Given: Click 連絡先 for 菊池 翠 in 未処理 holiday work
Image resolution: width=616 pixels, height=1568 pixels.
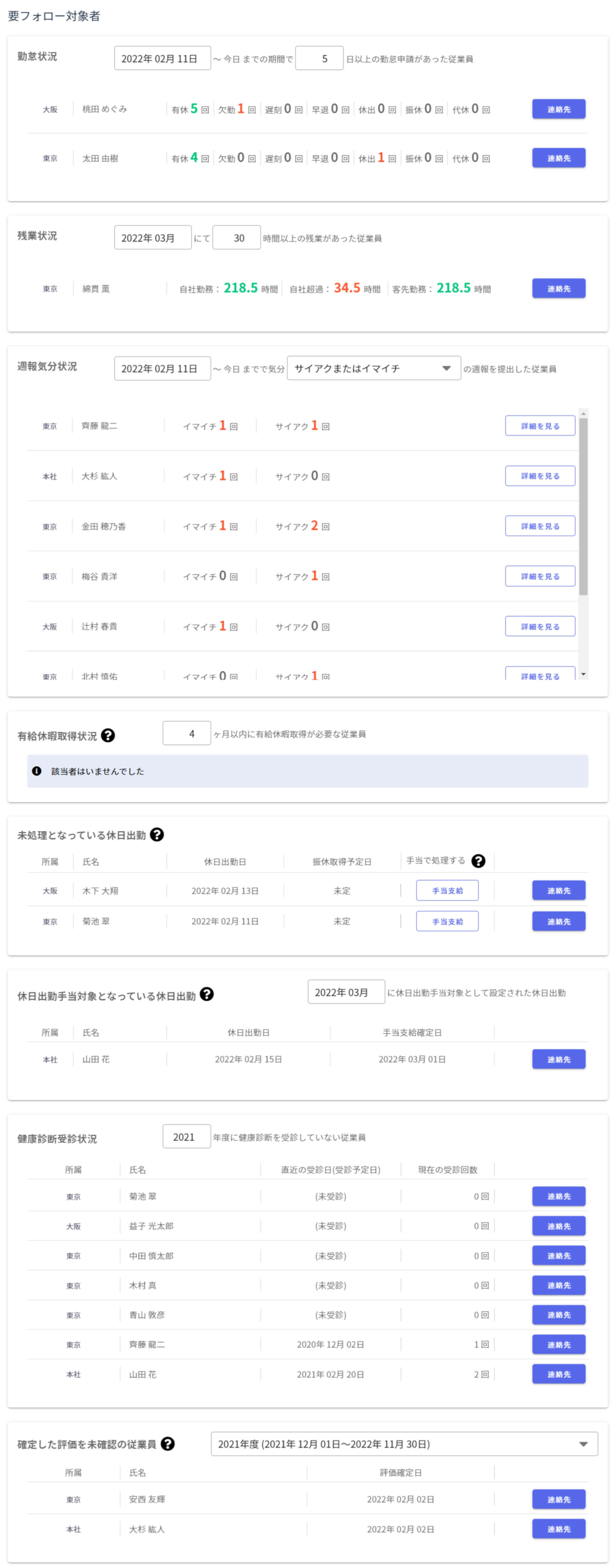Looking at the screenshot, I should [559, 921].
